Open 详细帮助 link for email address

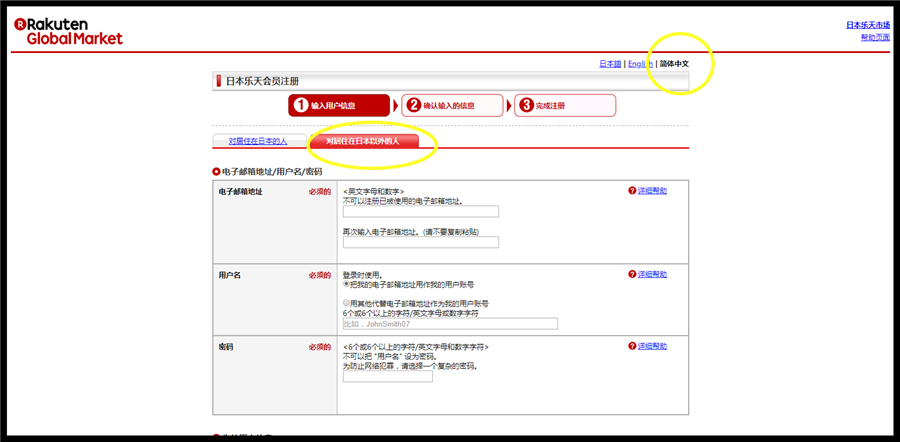[x=652, y=190]
